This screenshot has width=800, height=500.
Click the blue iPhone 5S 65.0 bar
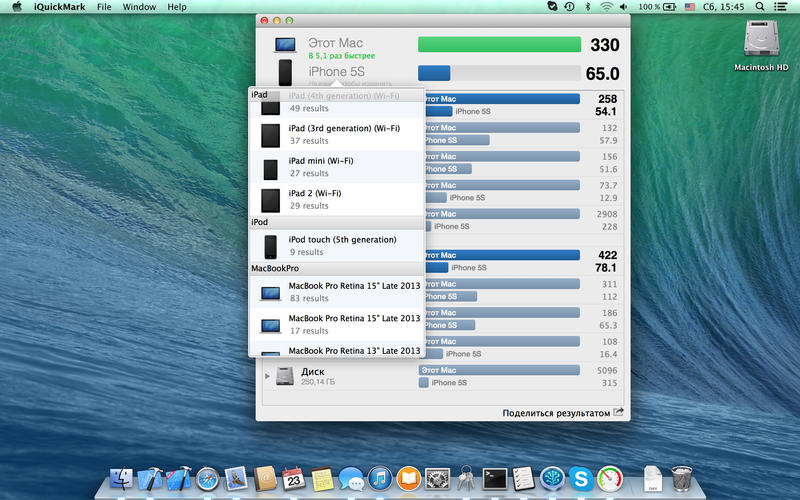(434, 73)
